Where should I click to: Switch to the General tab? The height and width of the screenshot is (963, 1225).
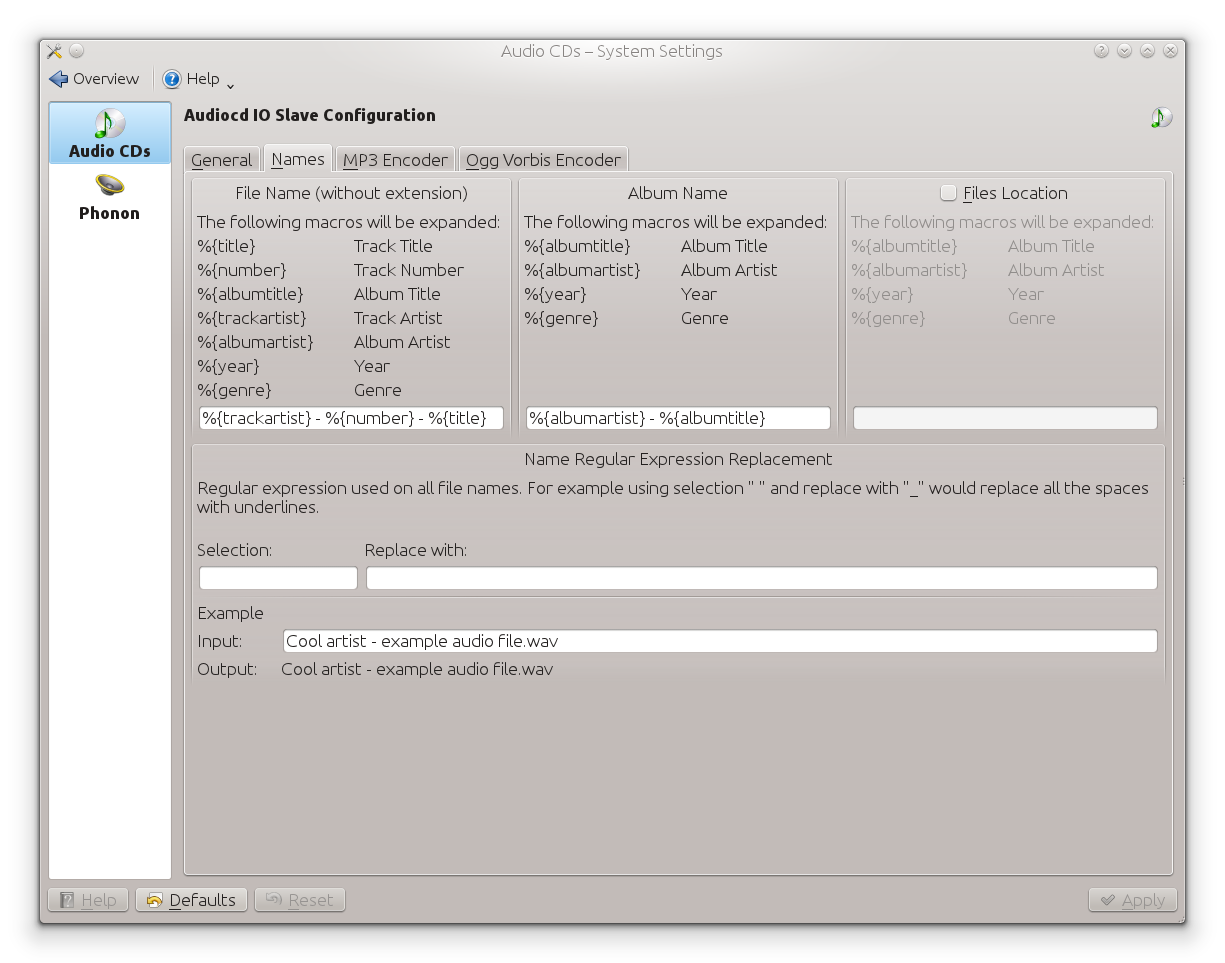222,160
